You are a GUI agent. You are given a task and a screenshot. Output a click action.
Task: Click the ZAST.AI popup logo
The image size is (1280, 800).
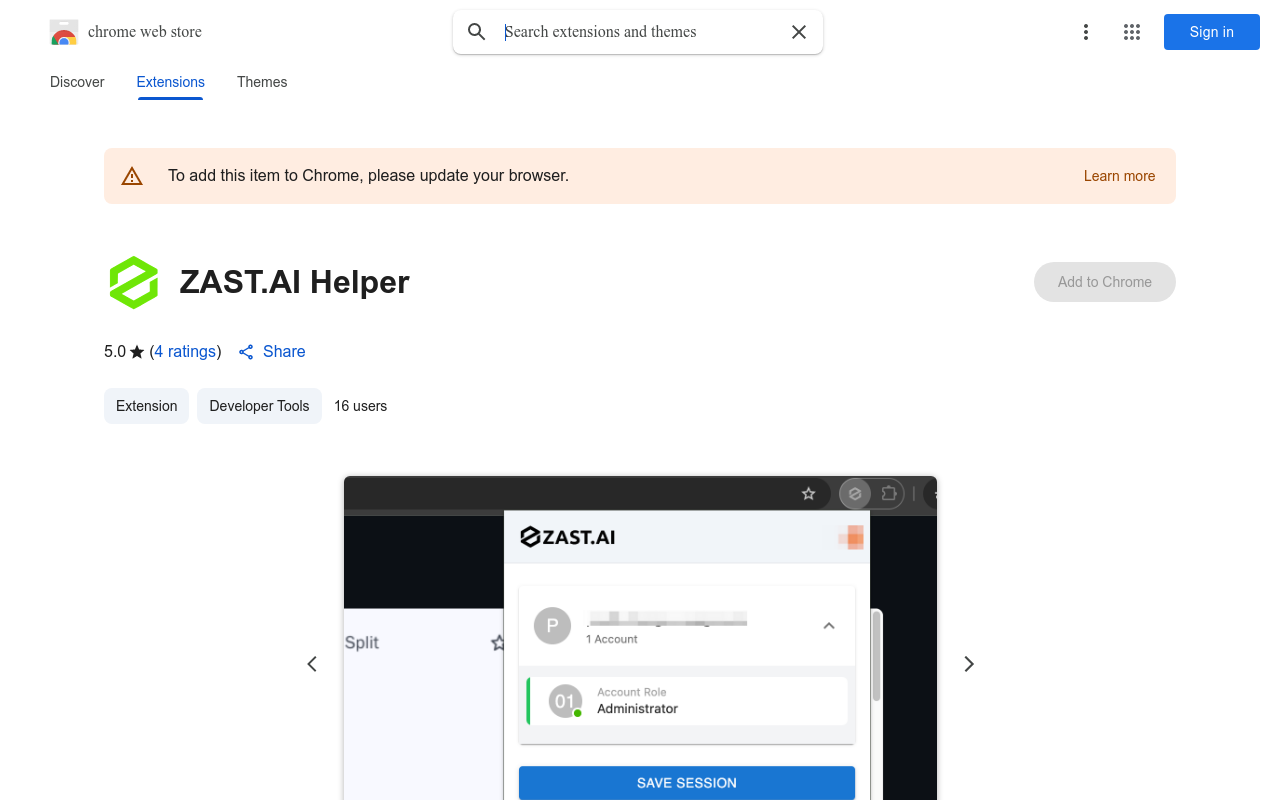click(568, 537)
